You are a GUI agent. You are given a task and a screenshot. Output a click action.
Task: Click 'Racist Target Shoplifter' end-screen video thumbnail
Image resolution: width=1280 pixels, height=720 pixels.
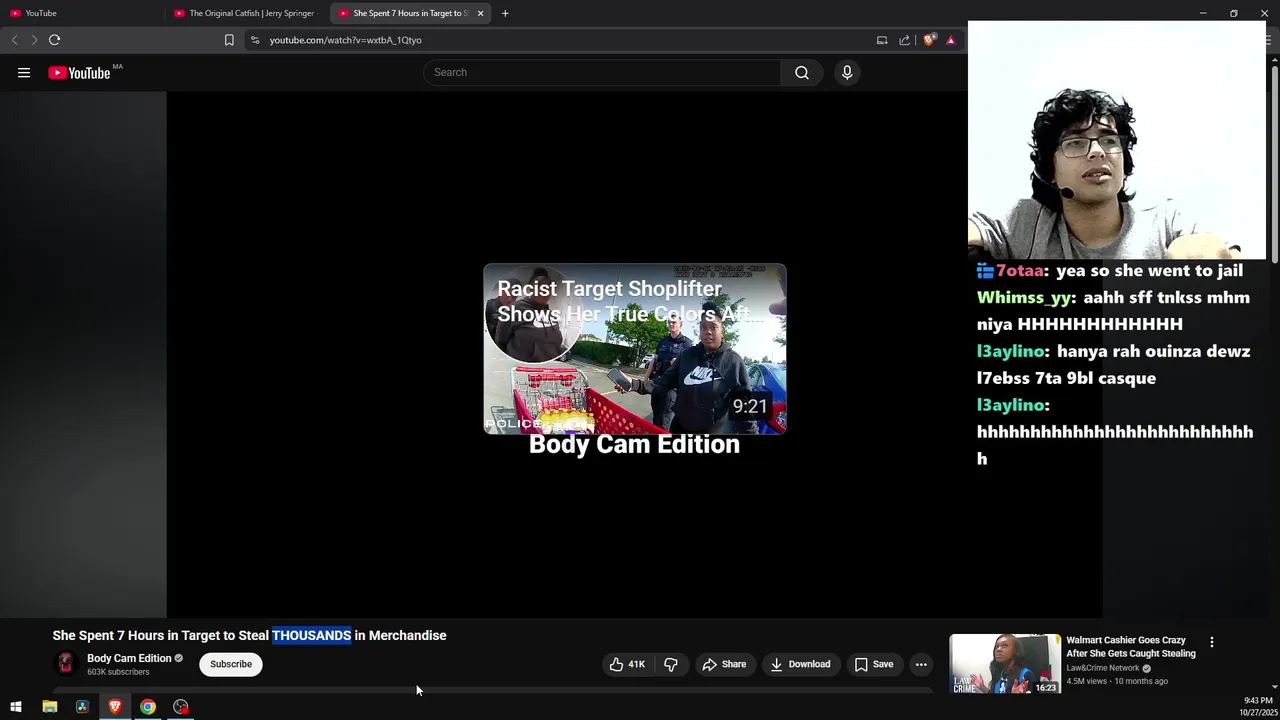(x=635, y=349)
